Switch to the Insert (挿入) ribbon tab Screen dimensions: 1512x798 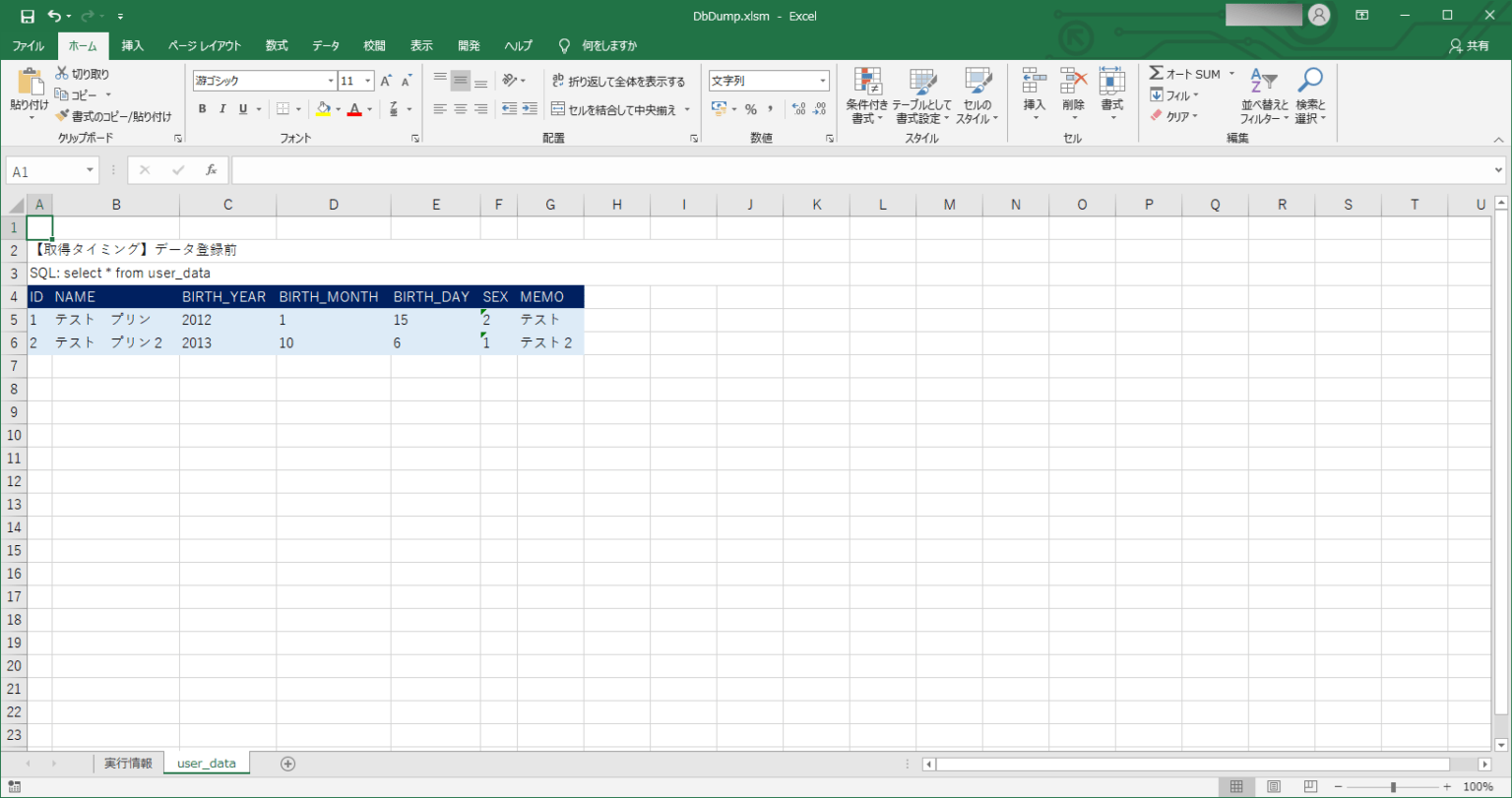(133, 46)
